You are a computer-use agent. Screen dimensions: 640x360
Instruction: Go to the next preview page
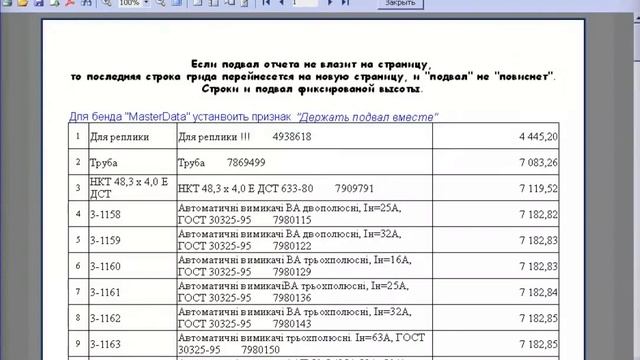(330, 3)
